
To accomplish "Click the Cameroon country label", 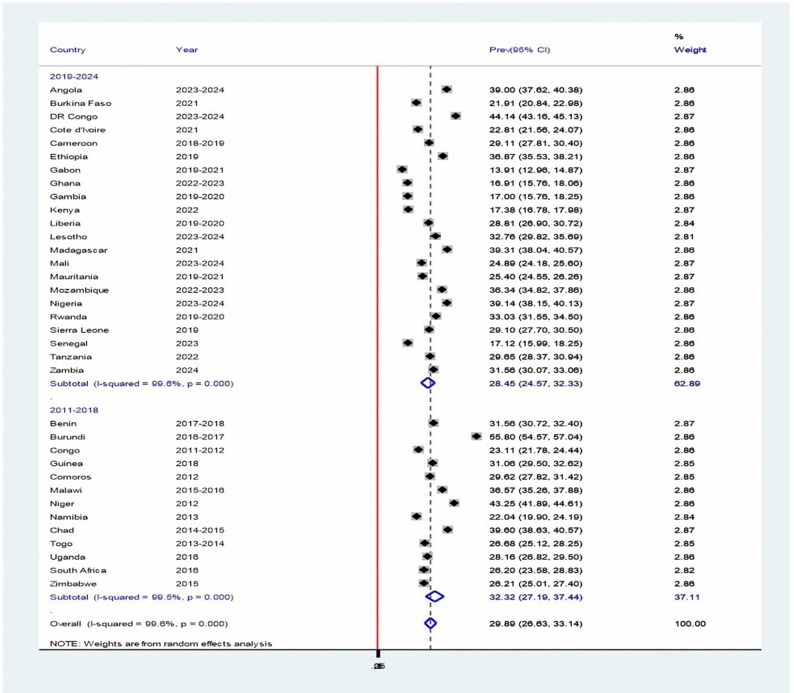I will 73,143.
